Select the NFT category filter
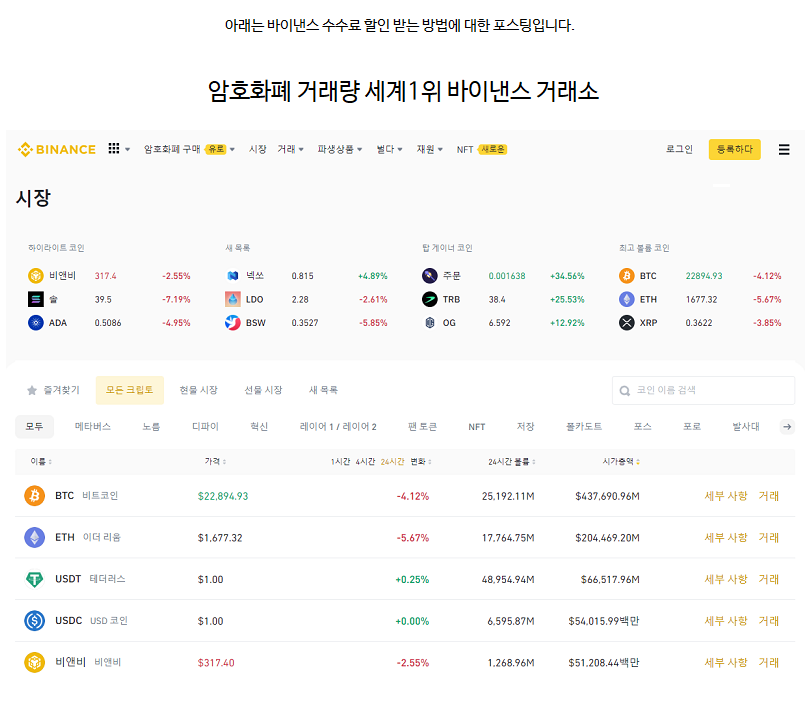 click(477, 427)
